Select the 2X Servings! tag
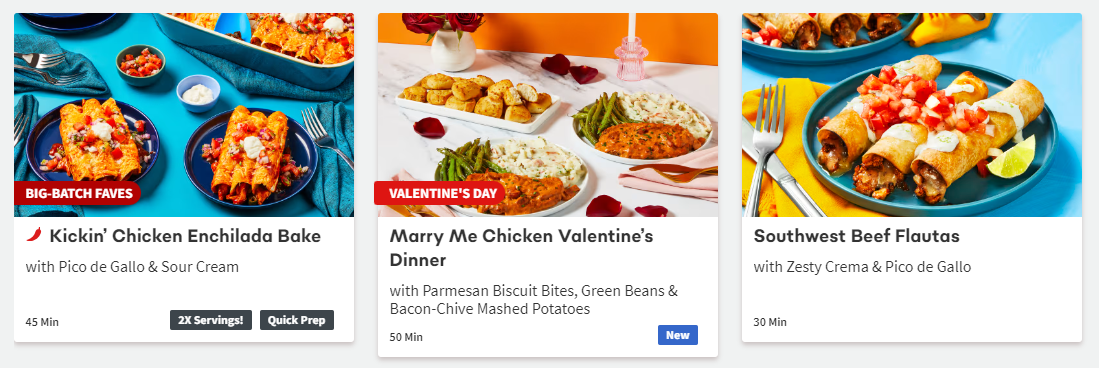Viewport: 1099px width, 368px height. (x=211, y=320)
